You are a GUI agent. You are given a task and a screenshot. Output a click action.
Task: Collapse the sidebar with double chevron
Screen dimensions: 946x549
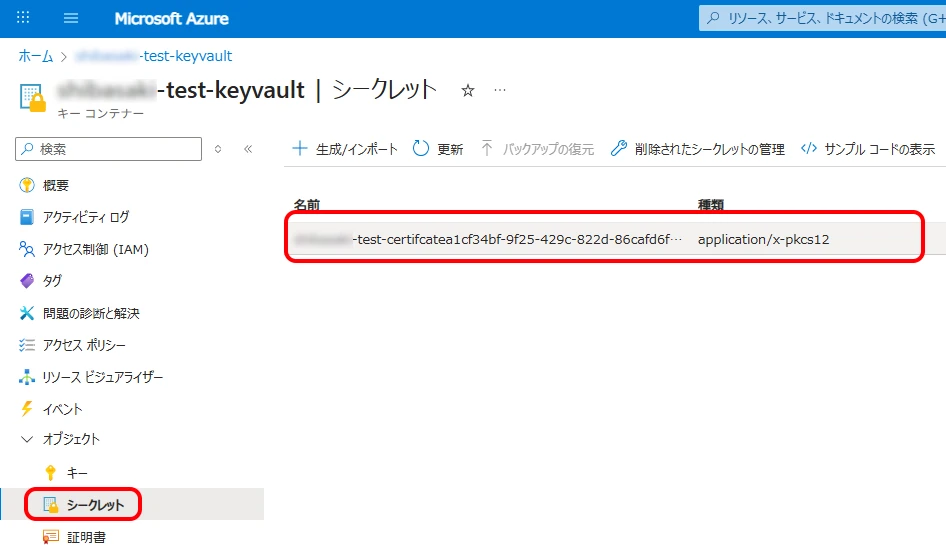point(248,149)
